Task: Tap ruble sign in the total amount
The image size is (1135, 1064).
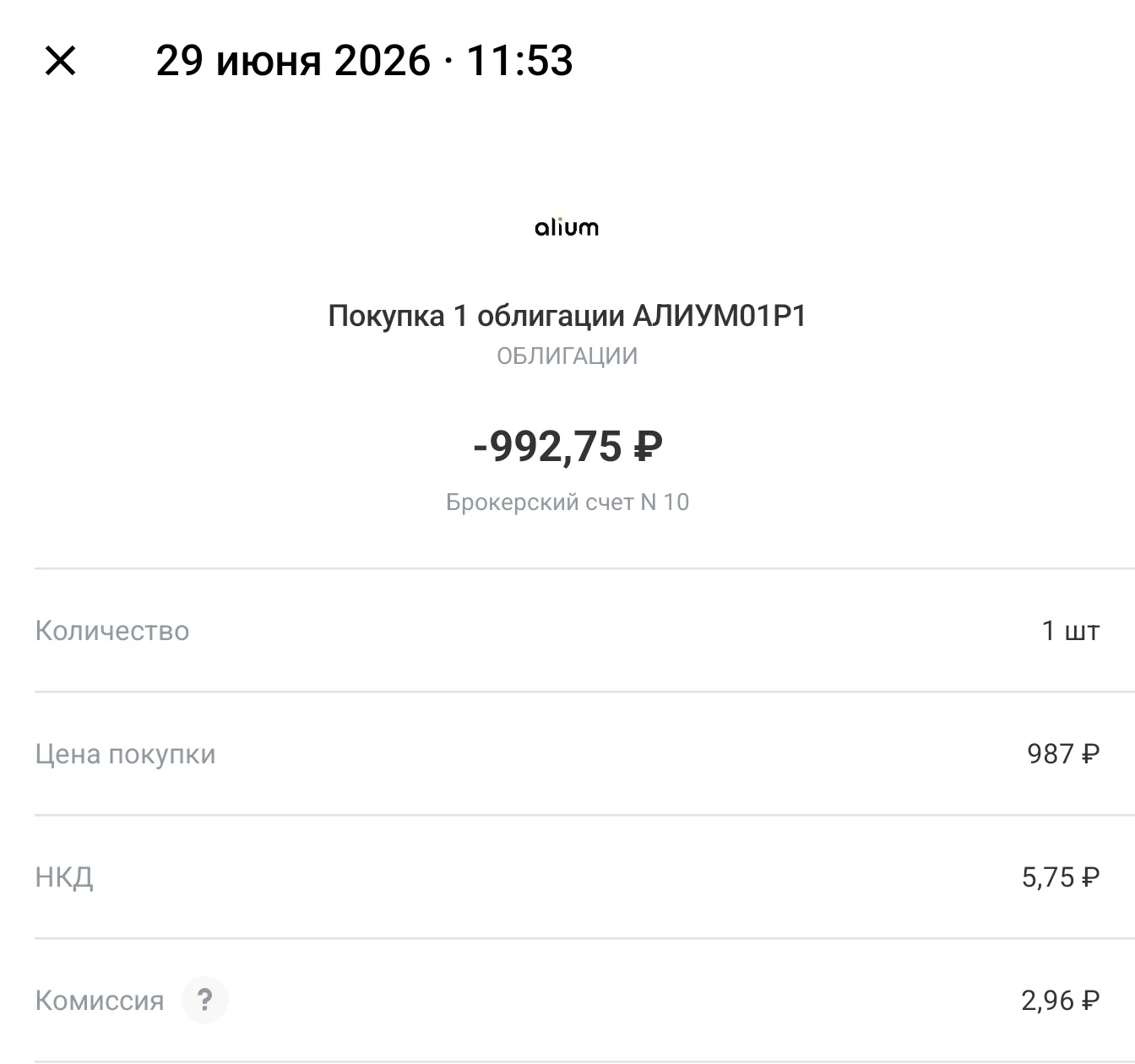Action: (x=648, y=447)
